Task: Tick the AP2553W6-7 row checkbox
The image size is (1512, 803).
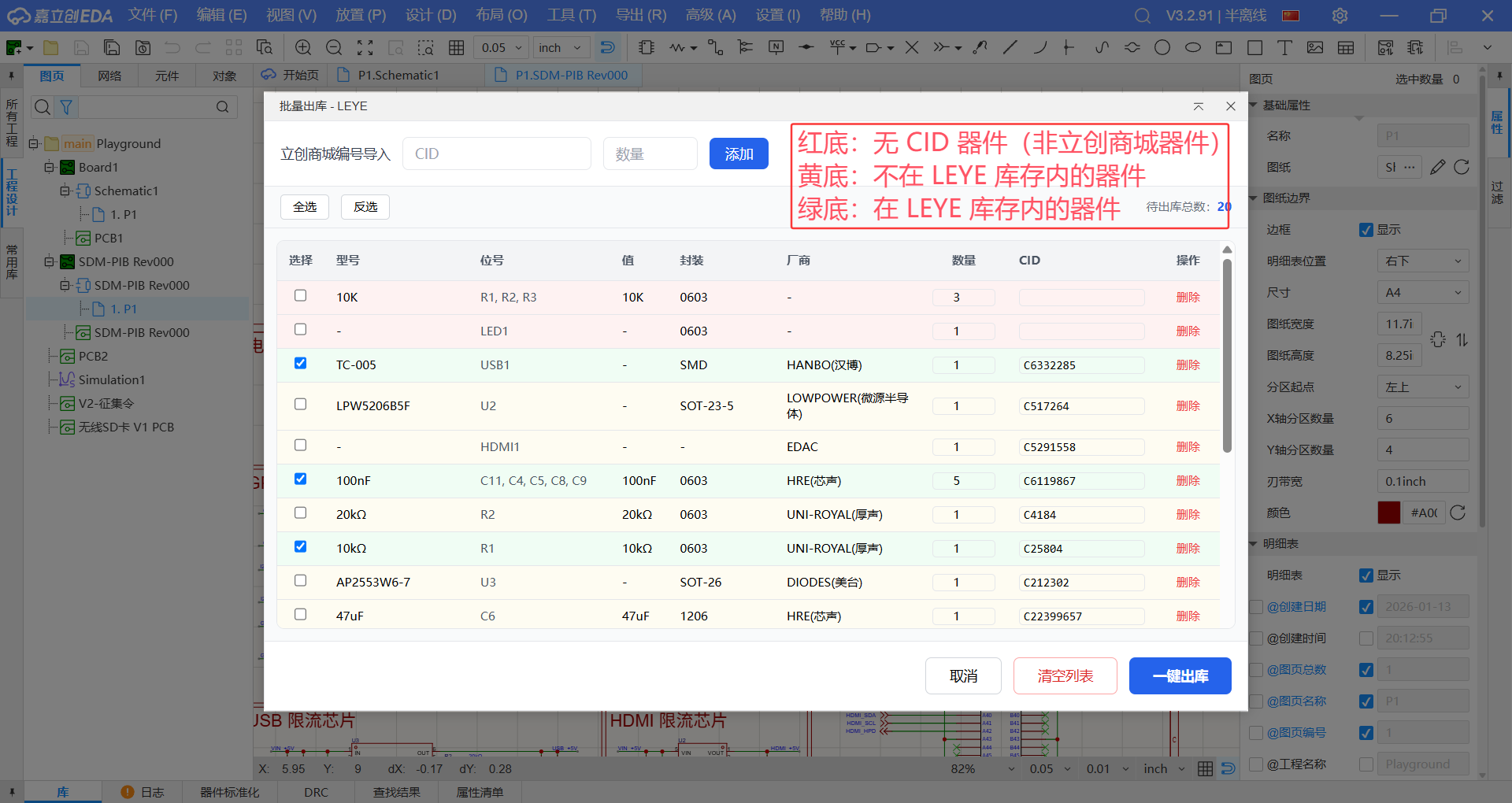Action: (300, 581)
